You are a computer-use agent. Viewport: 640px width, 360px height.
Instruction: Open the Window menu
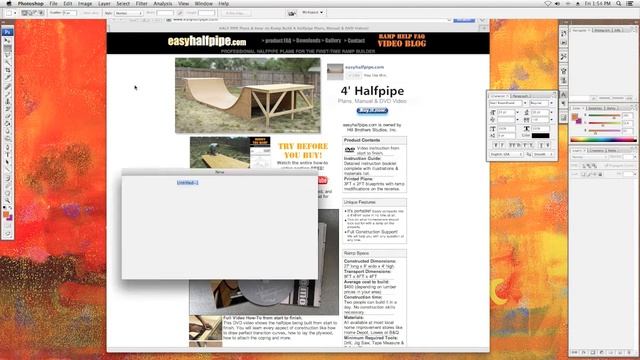203,3
